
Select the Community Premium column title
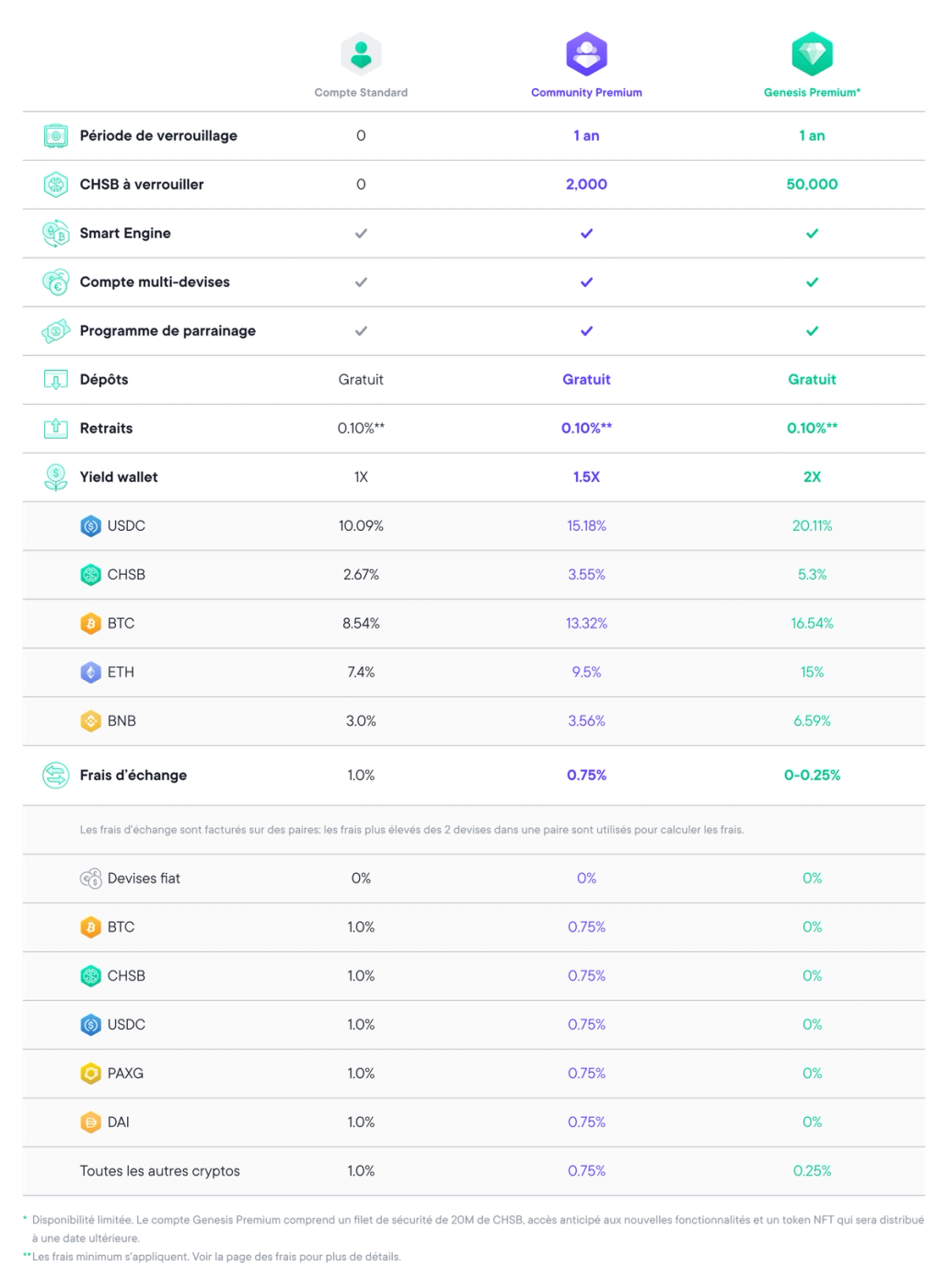tap(586, 93)
